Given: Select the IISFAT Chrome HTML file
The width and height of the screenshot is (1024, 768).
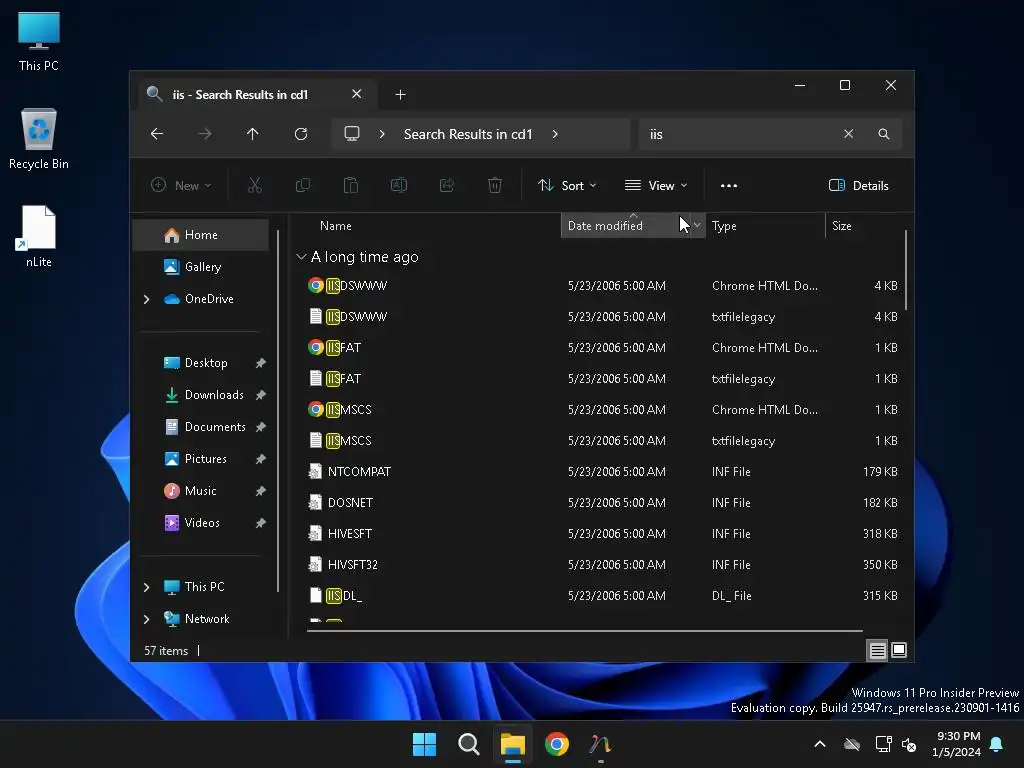Looking at the screenshot, I should 602,348.
